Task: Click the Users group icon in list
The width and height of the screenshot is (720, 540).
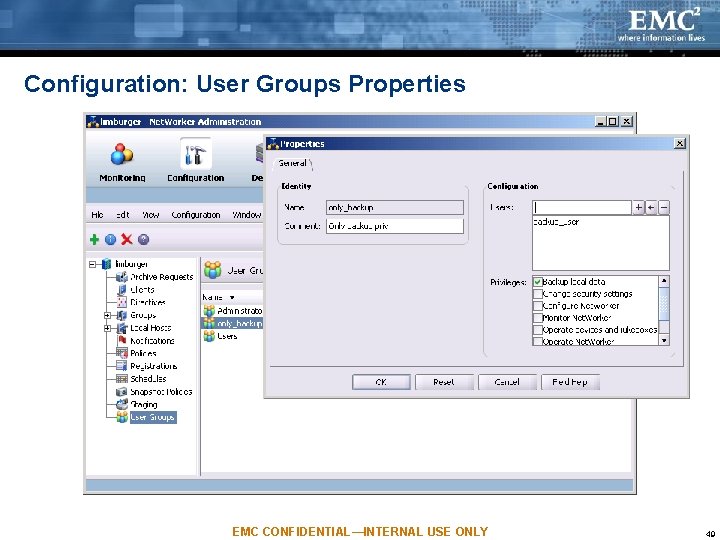Action: coord(209,336)
